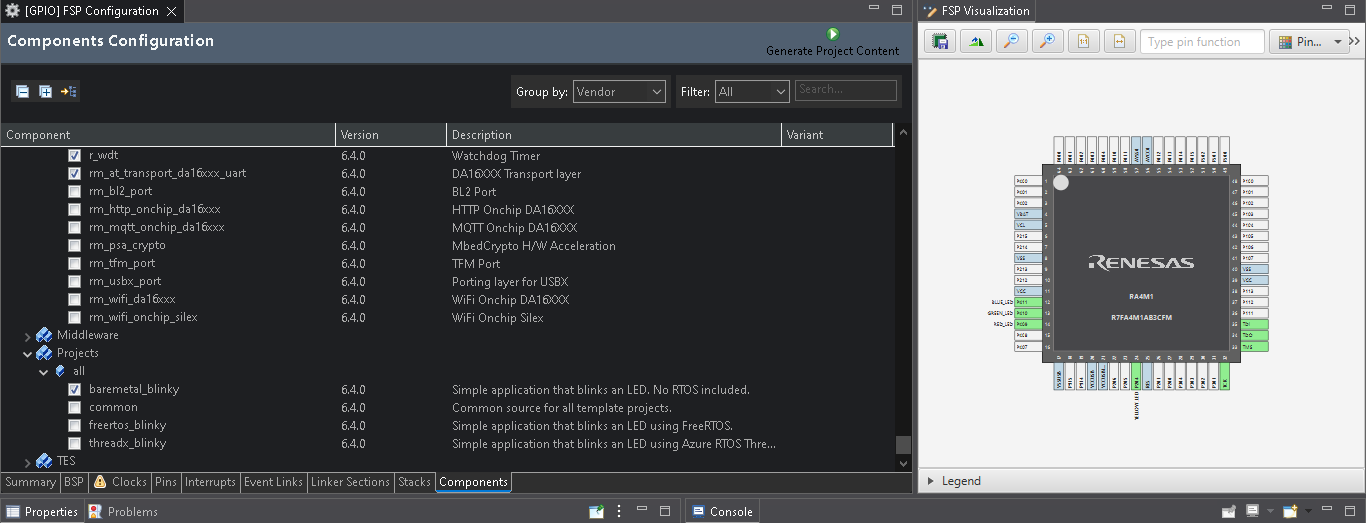The image size is (1366, 523).
Task: Sort by the Component column header
Action: click(x=168, y=135)
